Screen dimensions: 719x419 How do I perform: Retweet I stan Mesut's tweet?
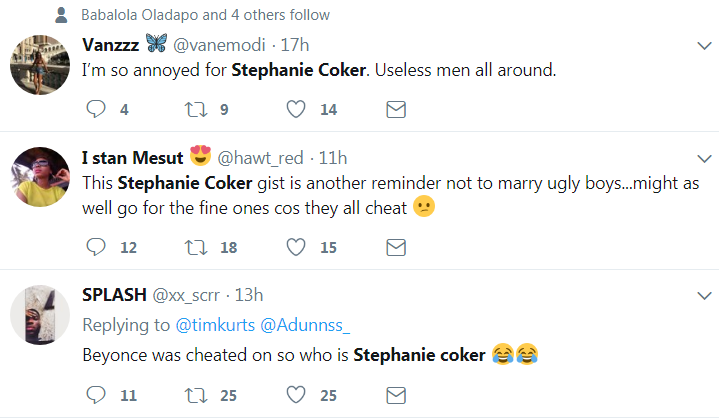194,247
